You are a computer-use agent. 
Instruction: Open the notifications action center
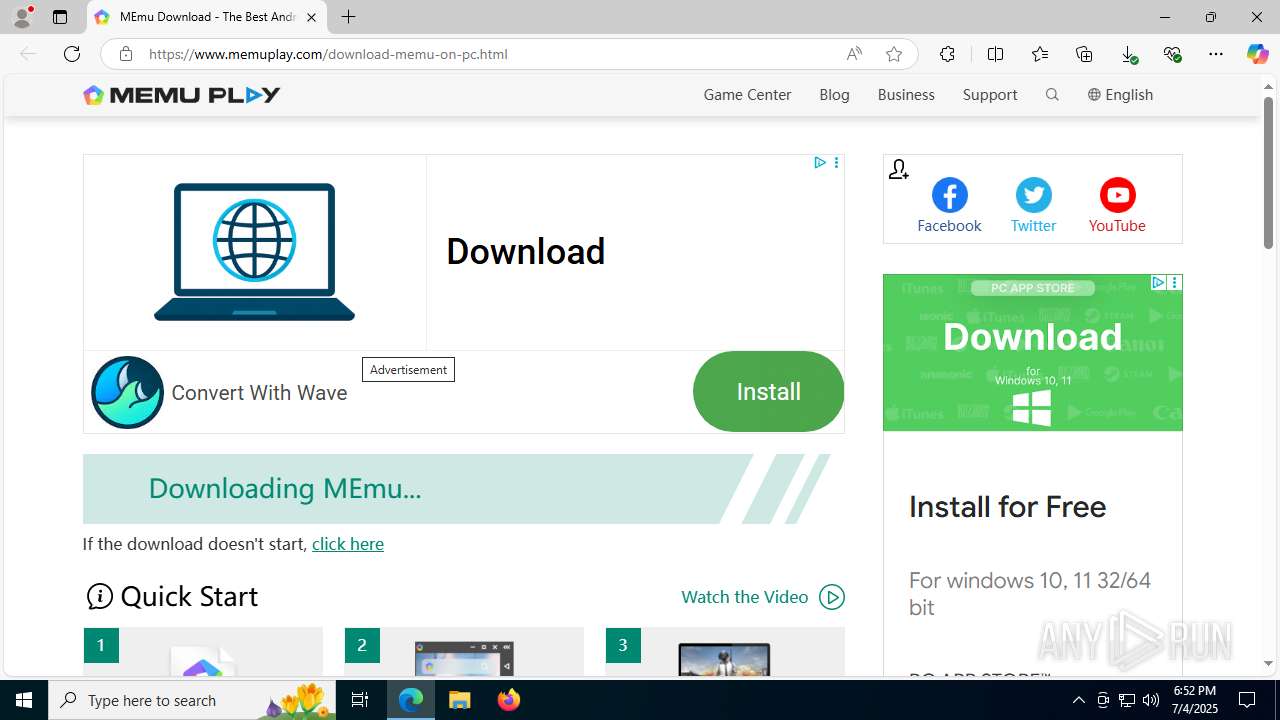pyautogui.click(x=1247, y=700)
